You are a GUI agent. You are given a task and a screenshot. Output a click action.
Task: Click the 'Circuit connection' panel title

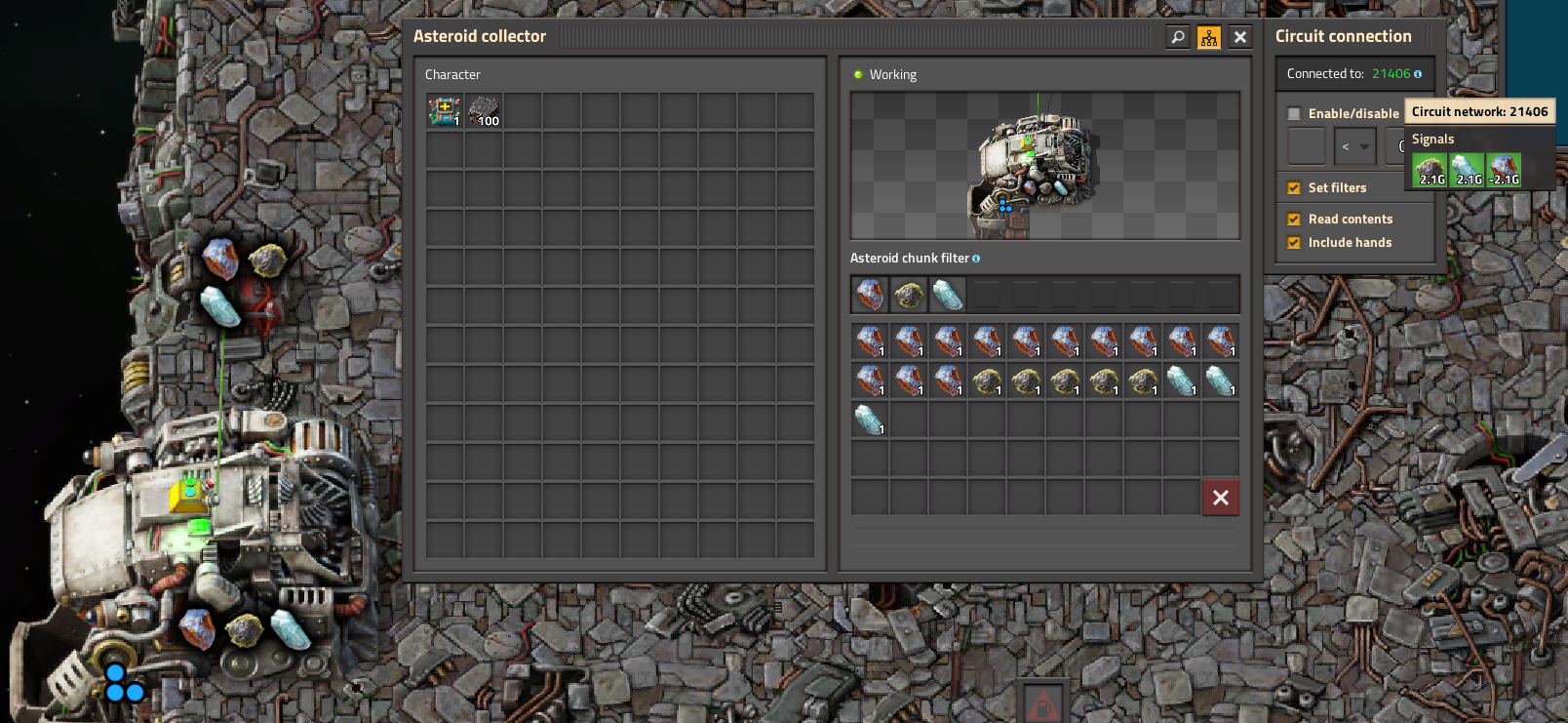(x=1344, y=36)
